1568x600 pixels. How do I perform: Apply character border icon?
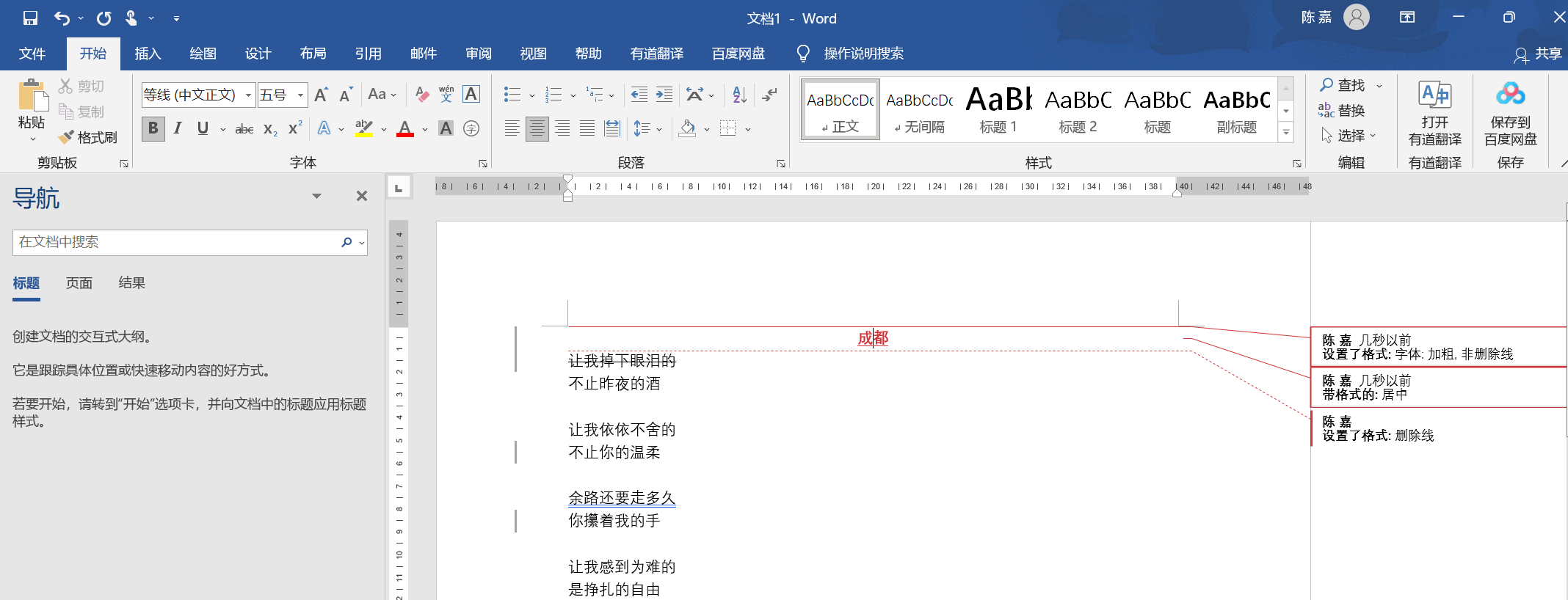pyautogui.click(x=471, y=94)
